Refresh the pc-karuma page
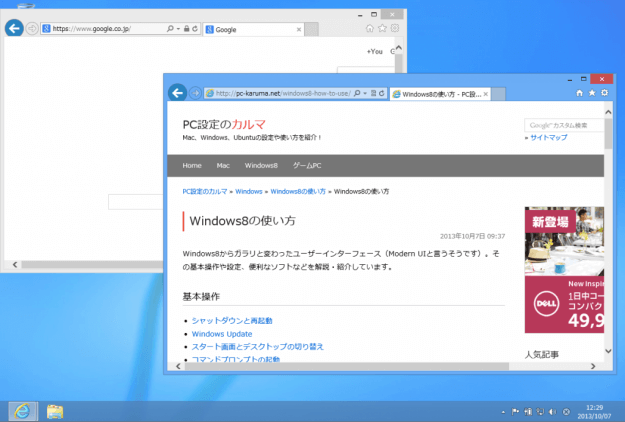This screenshot has width=625, height=422. click(381, 93)
